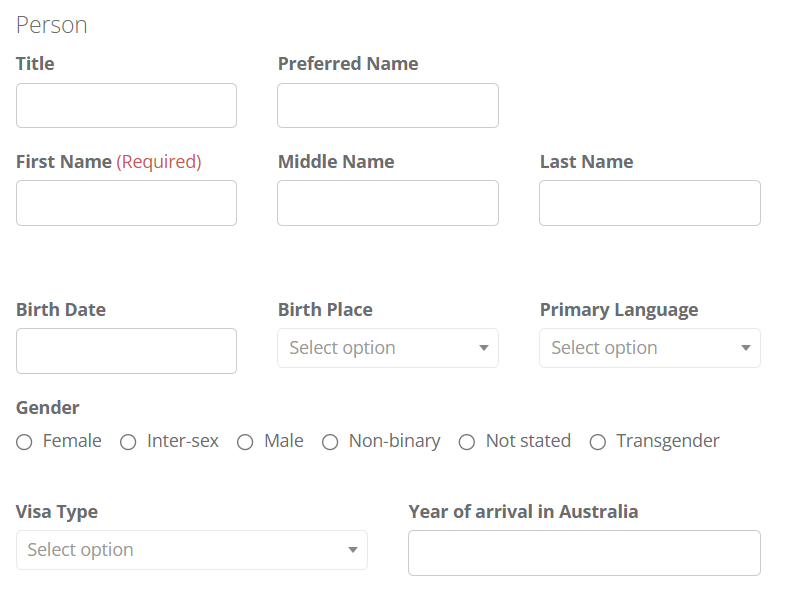
Task: Pick the Non-binary gender option
Action: tap(330, 442)
